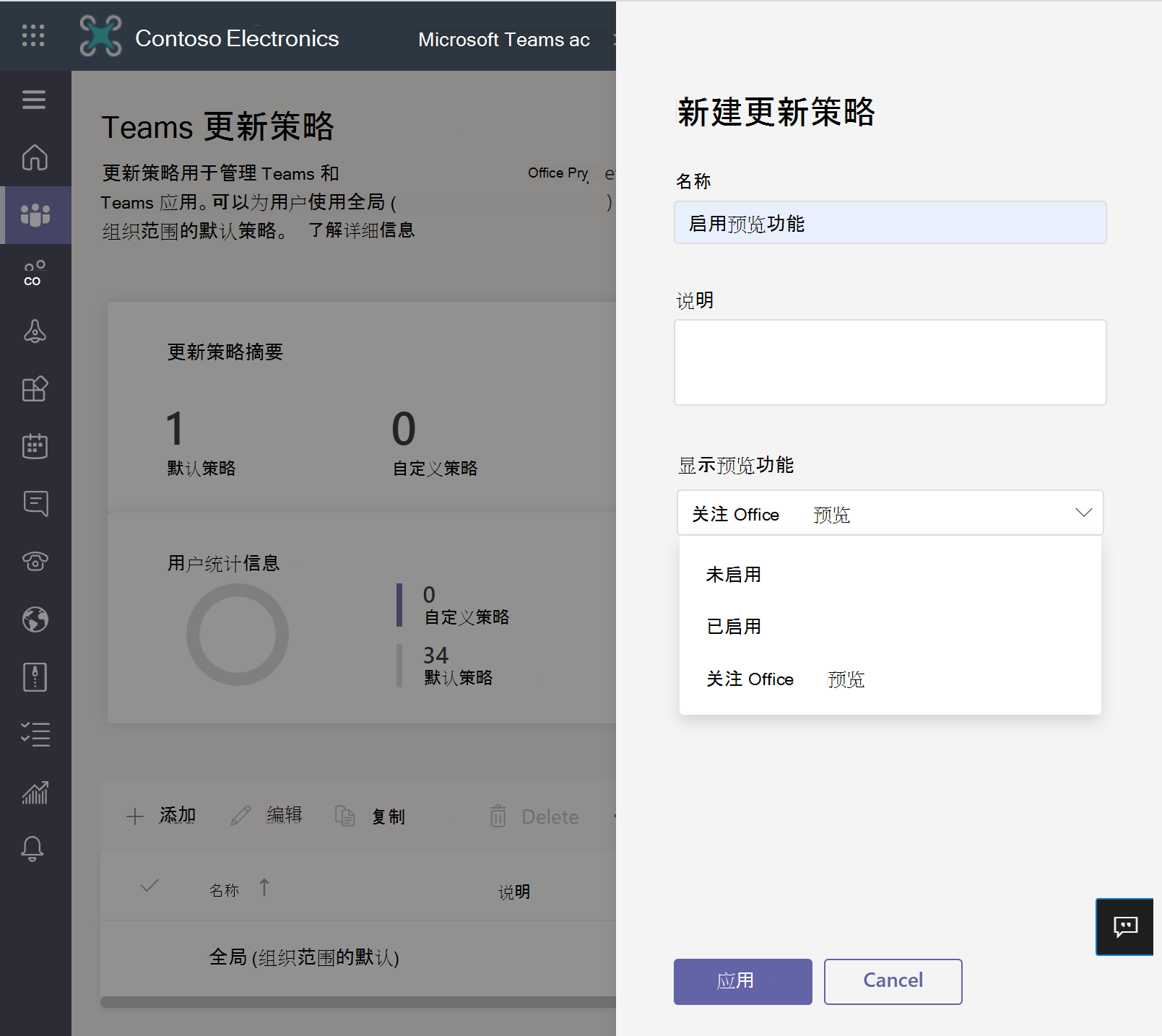Open the Locations globe icon
Image resolution: width=1162 pixels, height=1036 pixels.
[35, 619]
